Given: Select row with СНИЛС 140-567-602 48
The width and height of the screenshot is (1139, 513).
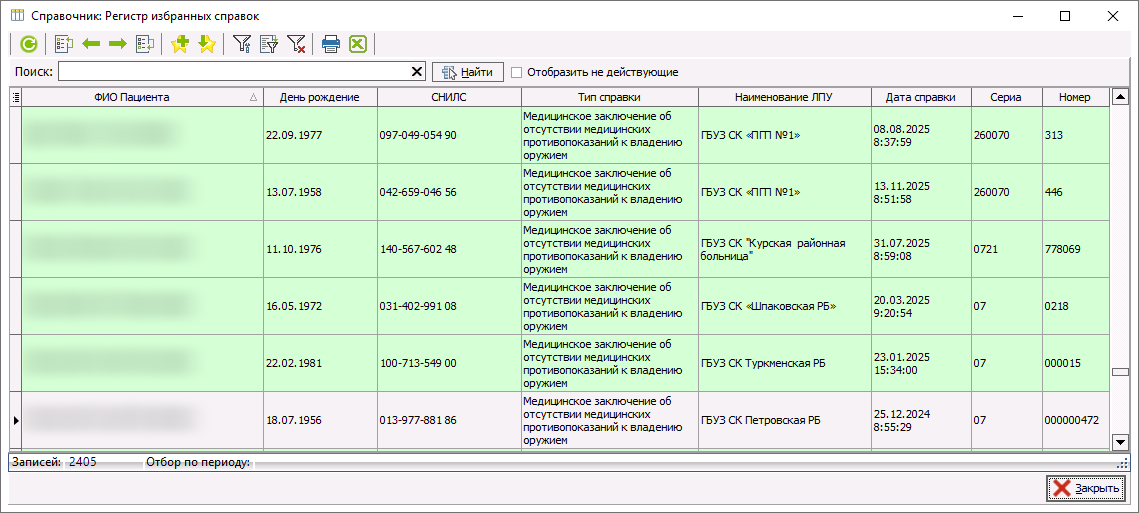Looking at the screenshot, I should [x=418, y=249].
